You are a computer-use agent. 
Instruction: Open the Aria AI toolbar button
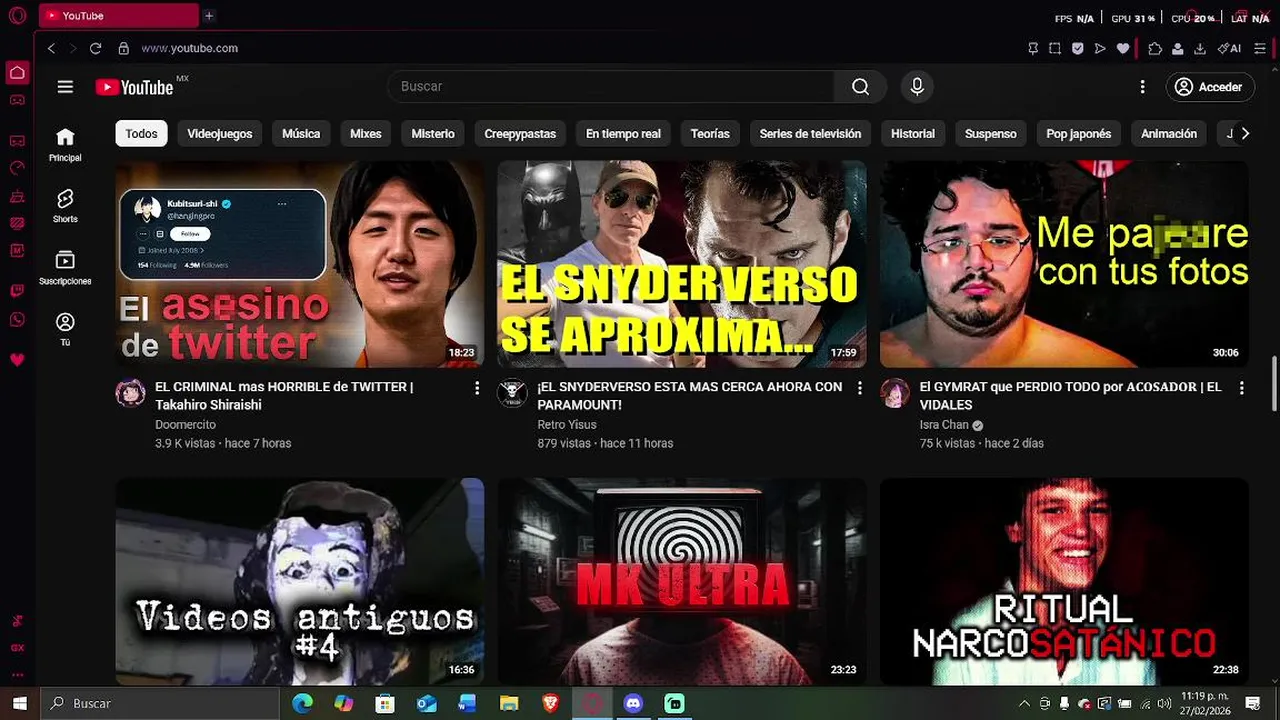(x=1230, y=48)
